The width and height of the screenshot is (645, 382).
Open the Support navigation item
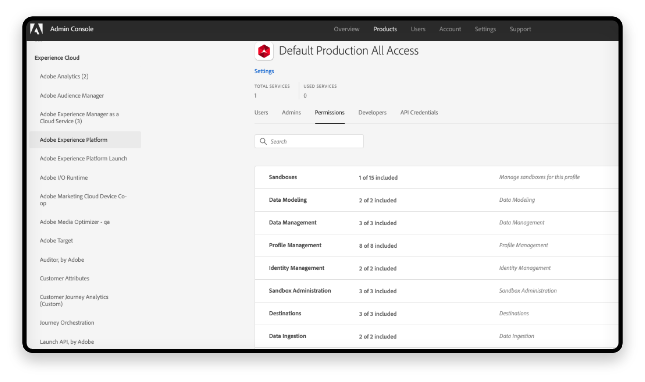(x=520, y=29)
